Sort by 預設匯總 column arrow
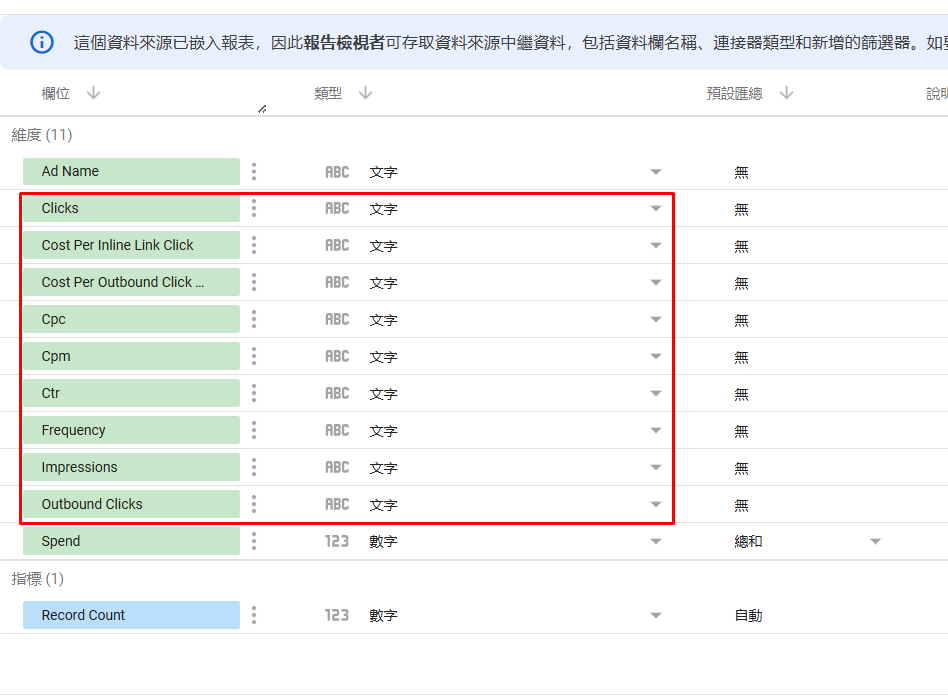The height and width of the screenshot is (696, 948). [x=787, y=93]
